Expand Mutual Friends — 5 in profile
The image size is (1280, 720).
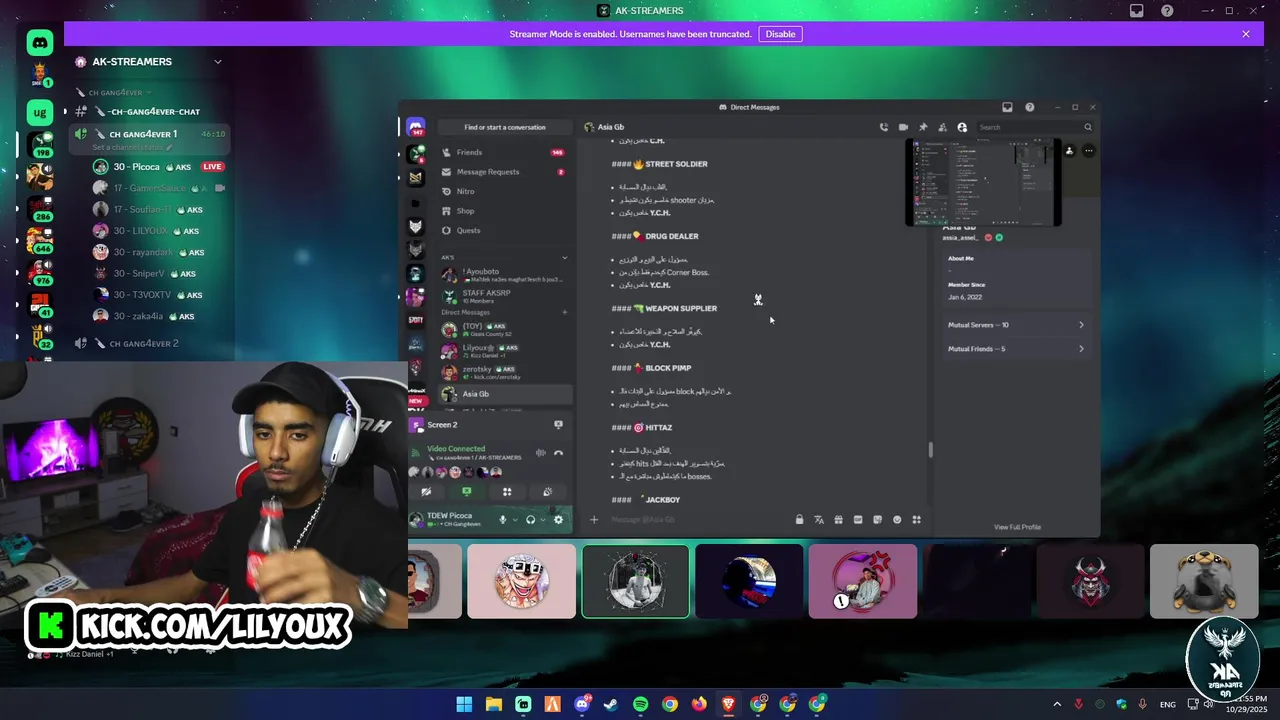1016,349
